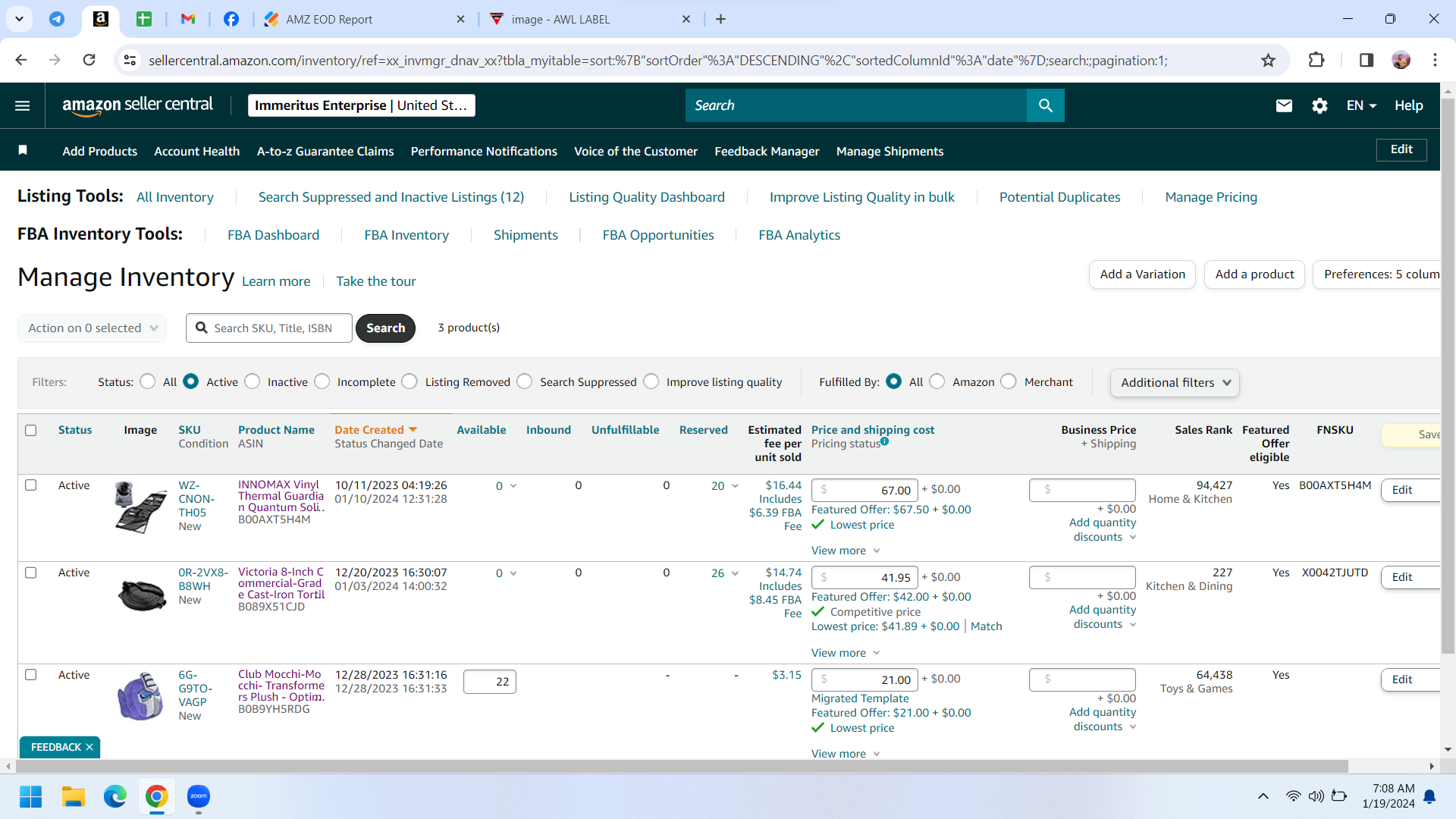Image resolution: width=1456 pixels, height=819 pixels.
Task: Click the Search SKU, Title, ISBN field
Action: pos(269,328)
